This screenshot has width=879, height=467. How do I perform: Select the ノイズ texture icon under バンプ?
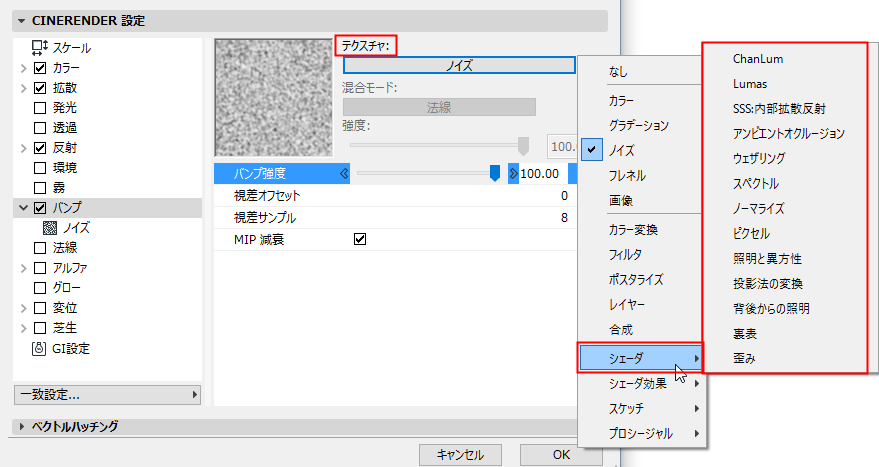[x=50, y=228]
